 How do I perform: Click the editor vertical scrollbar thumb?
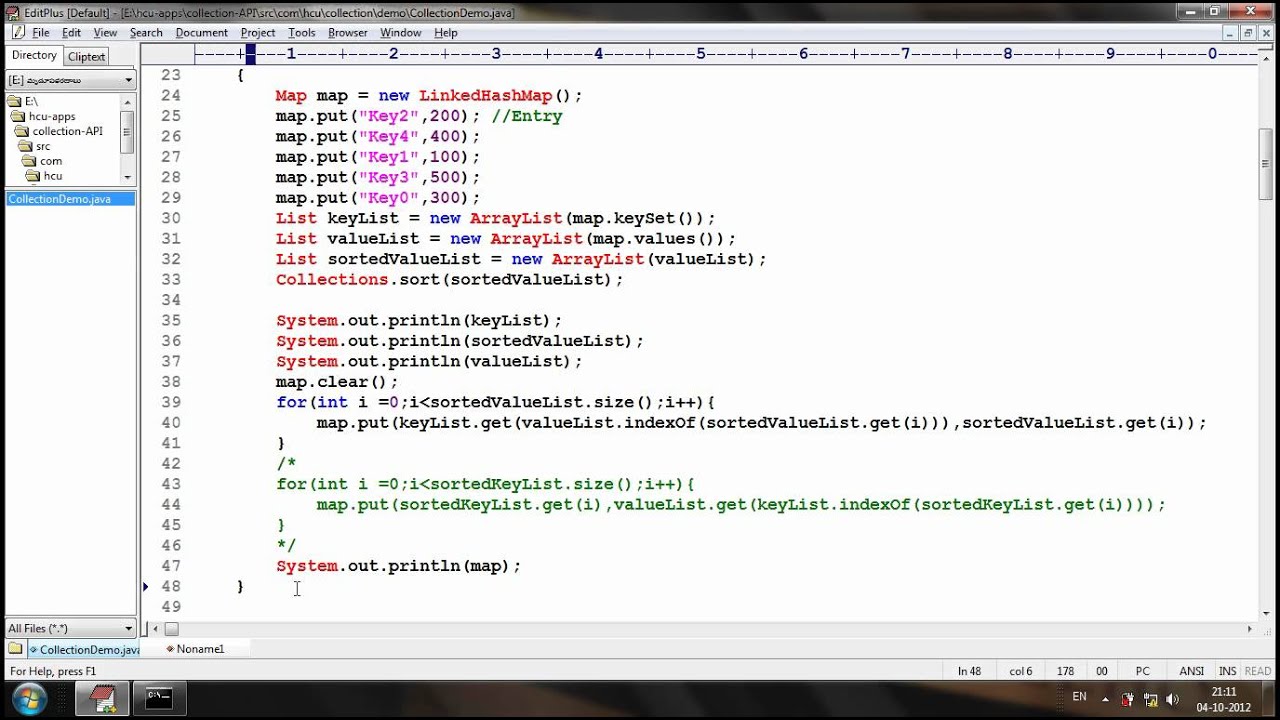point(1265,164)
